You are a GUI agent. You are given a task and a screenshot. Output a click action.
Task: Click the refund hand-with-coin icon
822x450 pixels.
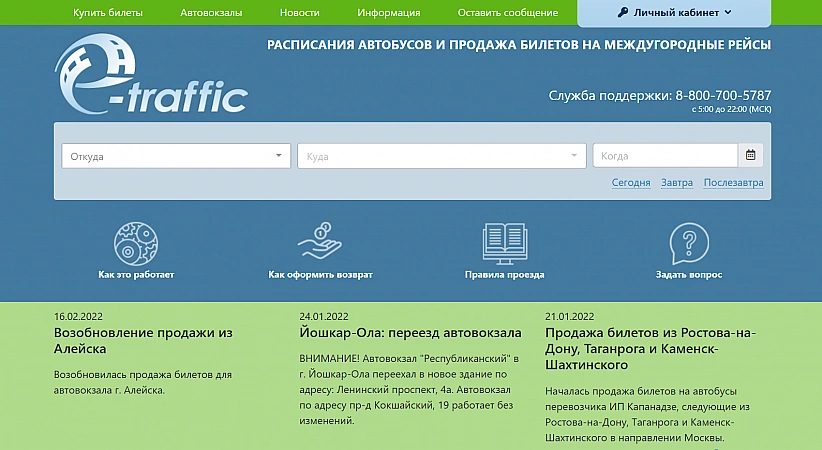[320, 240]
